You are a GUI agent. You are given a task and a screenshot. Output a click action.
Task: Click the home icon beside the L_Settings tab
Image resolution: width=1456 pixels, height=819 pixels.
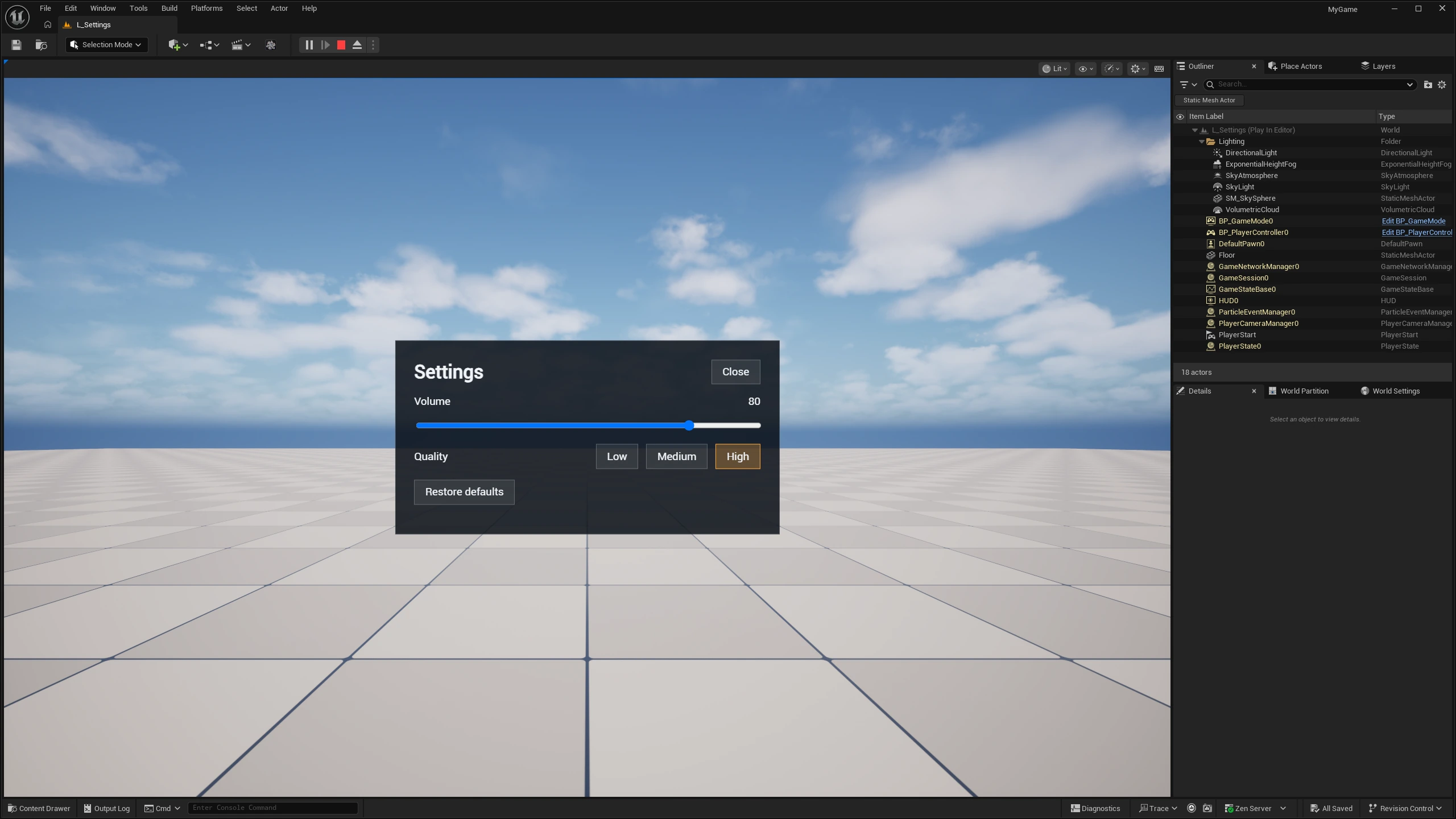(48, 24)
